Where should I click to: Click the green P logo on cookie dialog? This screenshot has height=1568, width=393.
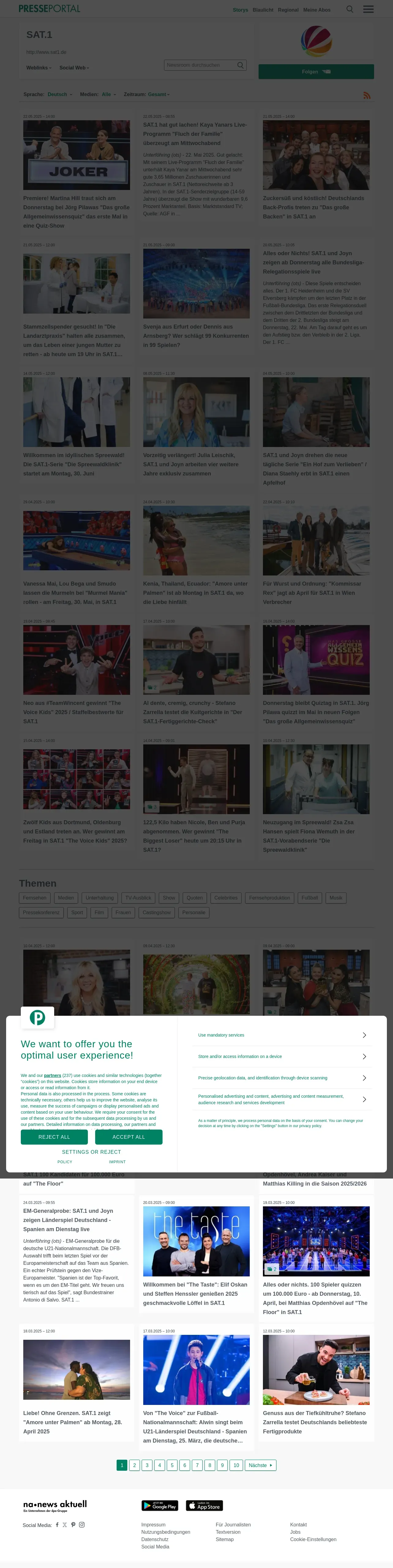[x=37, y=1017]
